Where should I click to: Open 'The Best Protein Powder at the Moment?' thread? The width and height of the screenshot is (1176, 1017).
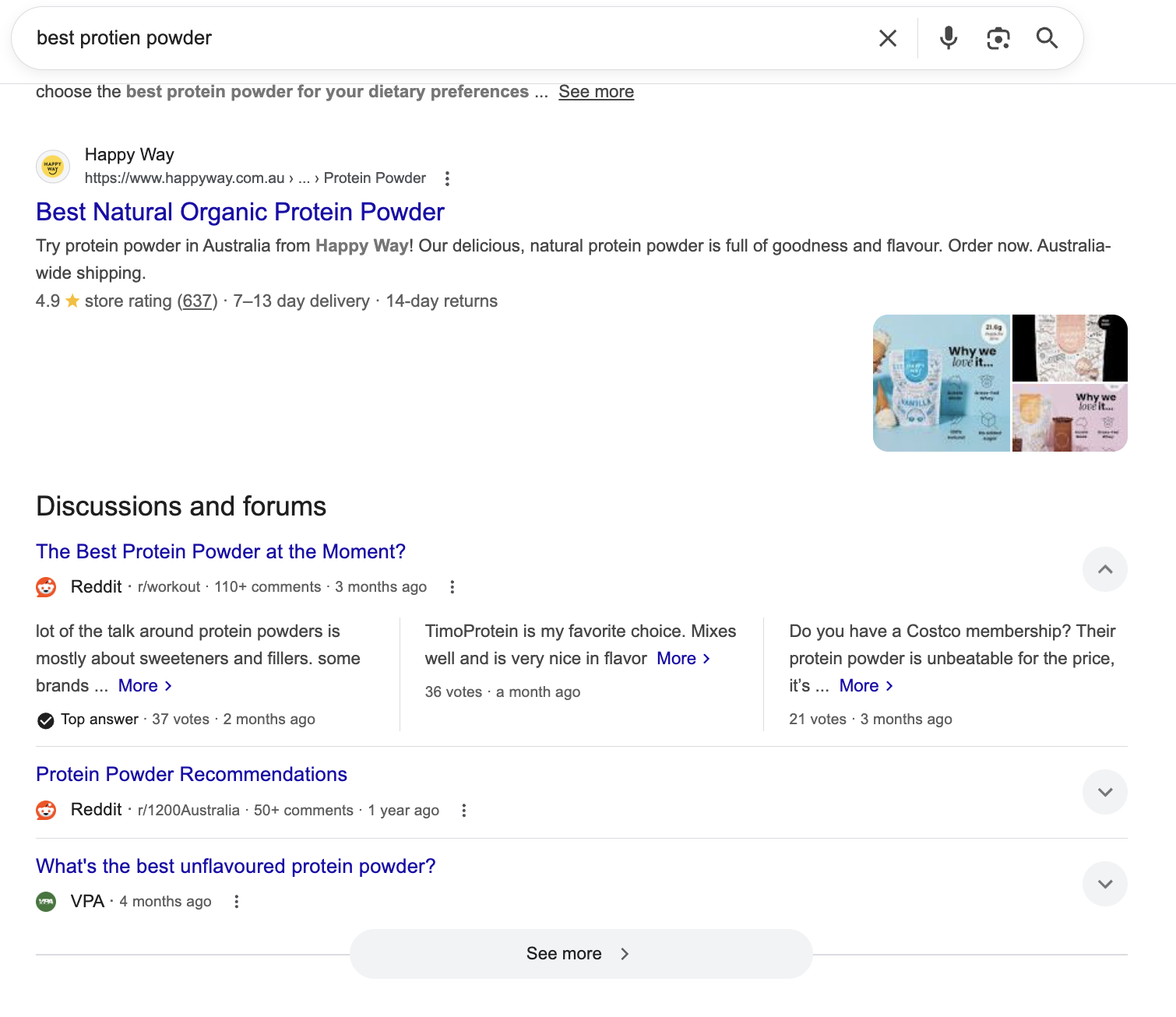pyautogui.click(x=220, y=551)
